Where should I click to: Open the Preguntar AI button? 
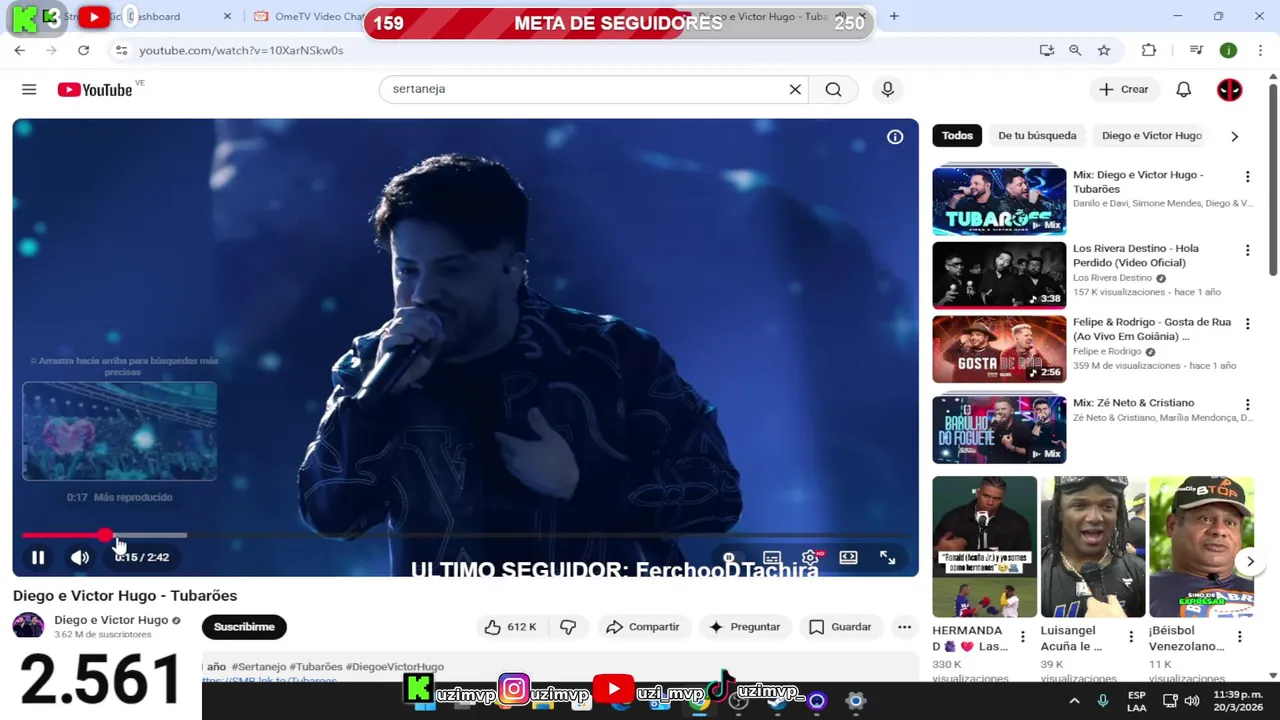pyautogui.click(x=743, y=627)
